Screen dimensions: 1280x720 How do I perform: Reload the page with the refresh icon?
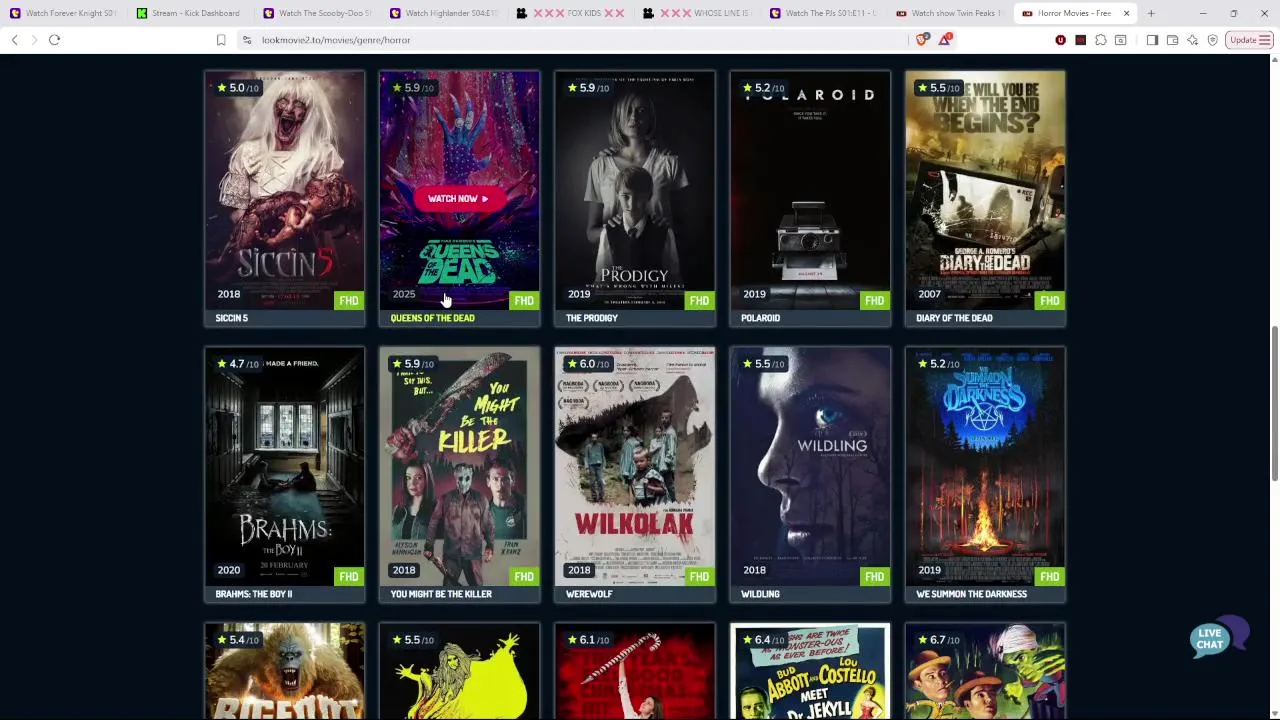point(54,40)
